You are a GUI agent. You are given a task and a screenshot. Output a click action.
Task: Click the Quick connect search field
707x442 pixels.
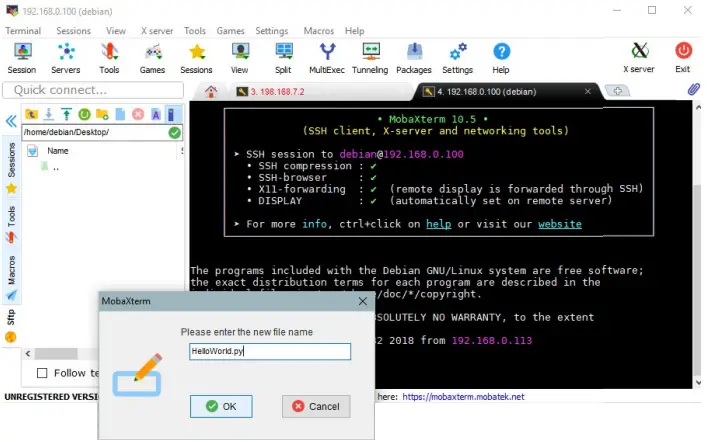(93, 90)
